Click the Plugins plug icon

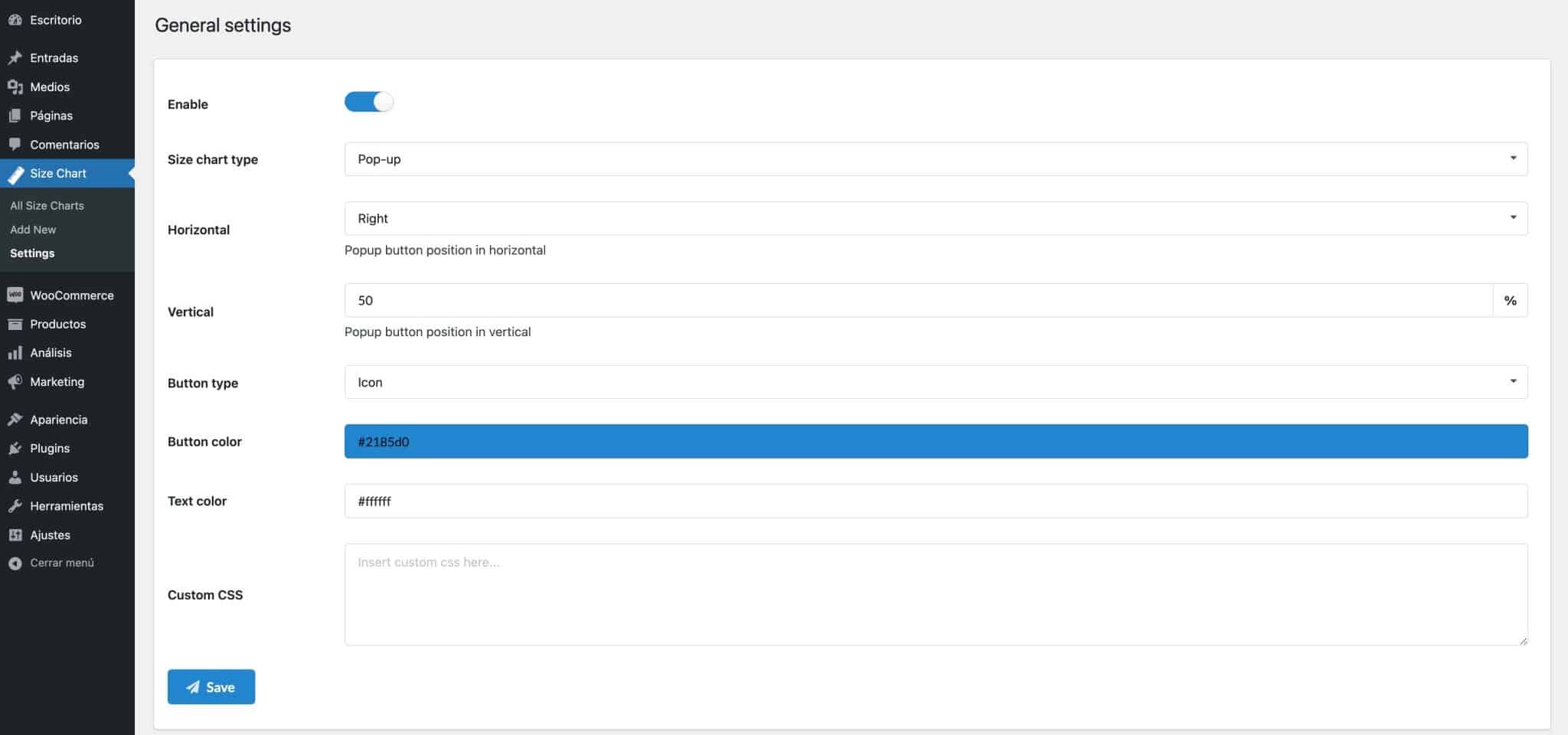(15, 449)
